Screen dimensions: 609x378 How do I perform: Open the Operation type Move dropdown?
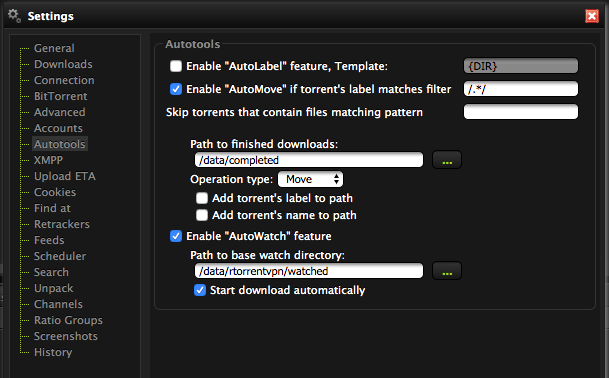click(310, 179)
